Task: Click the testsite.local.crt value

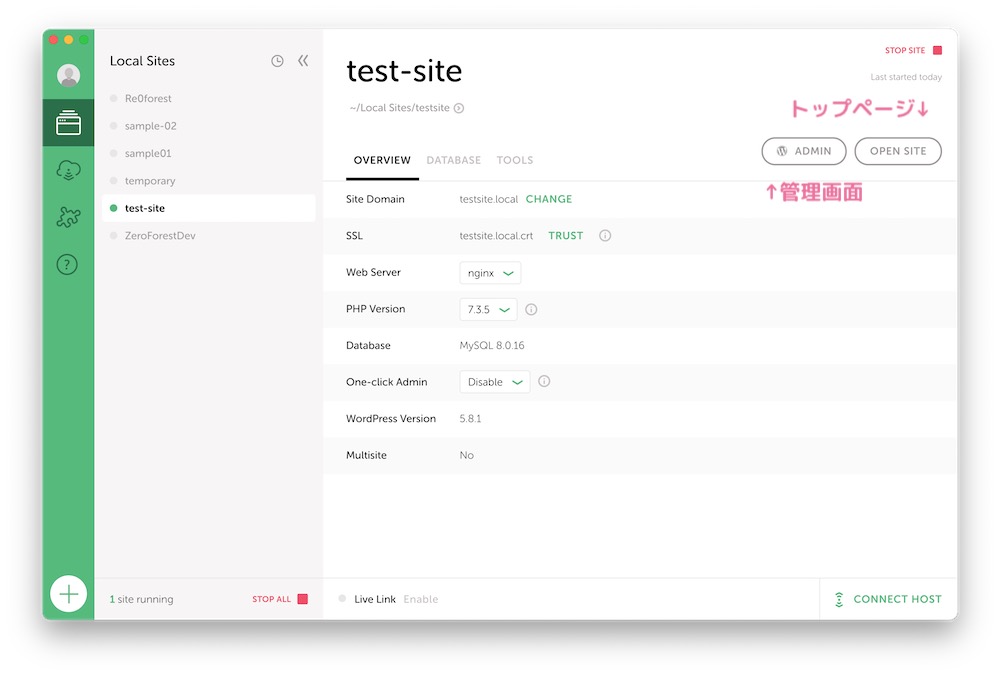Action: pyautogui.click(x=496, y=235)
